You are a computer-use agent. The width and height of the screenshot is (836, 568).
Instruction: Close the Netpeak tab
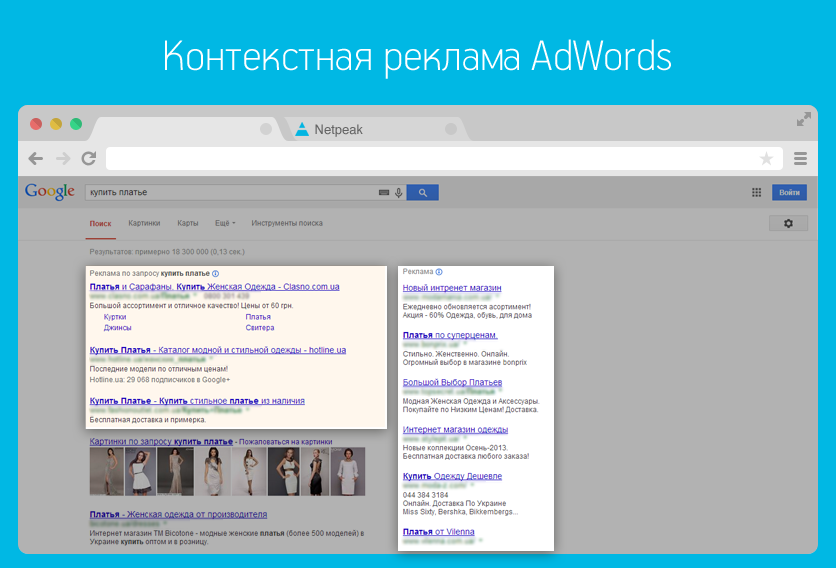(451, 129)
